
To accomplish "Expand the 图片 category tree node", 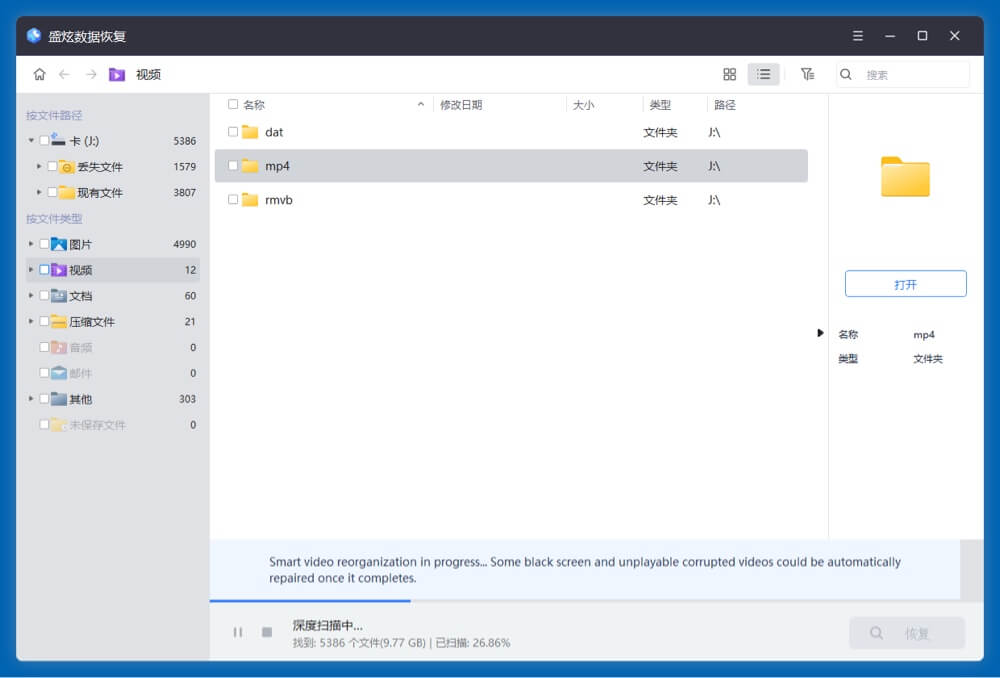I will tap(31, 244).
